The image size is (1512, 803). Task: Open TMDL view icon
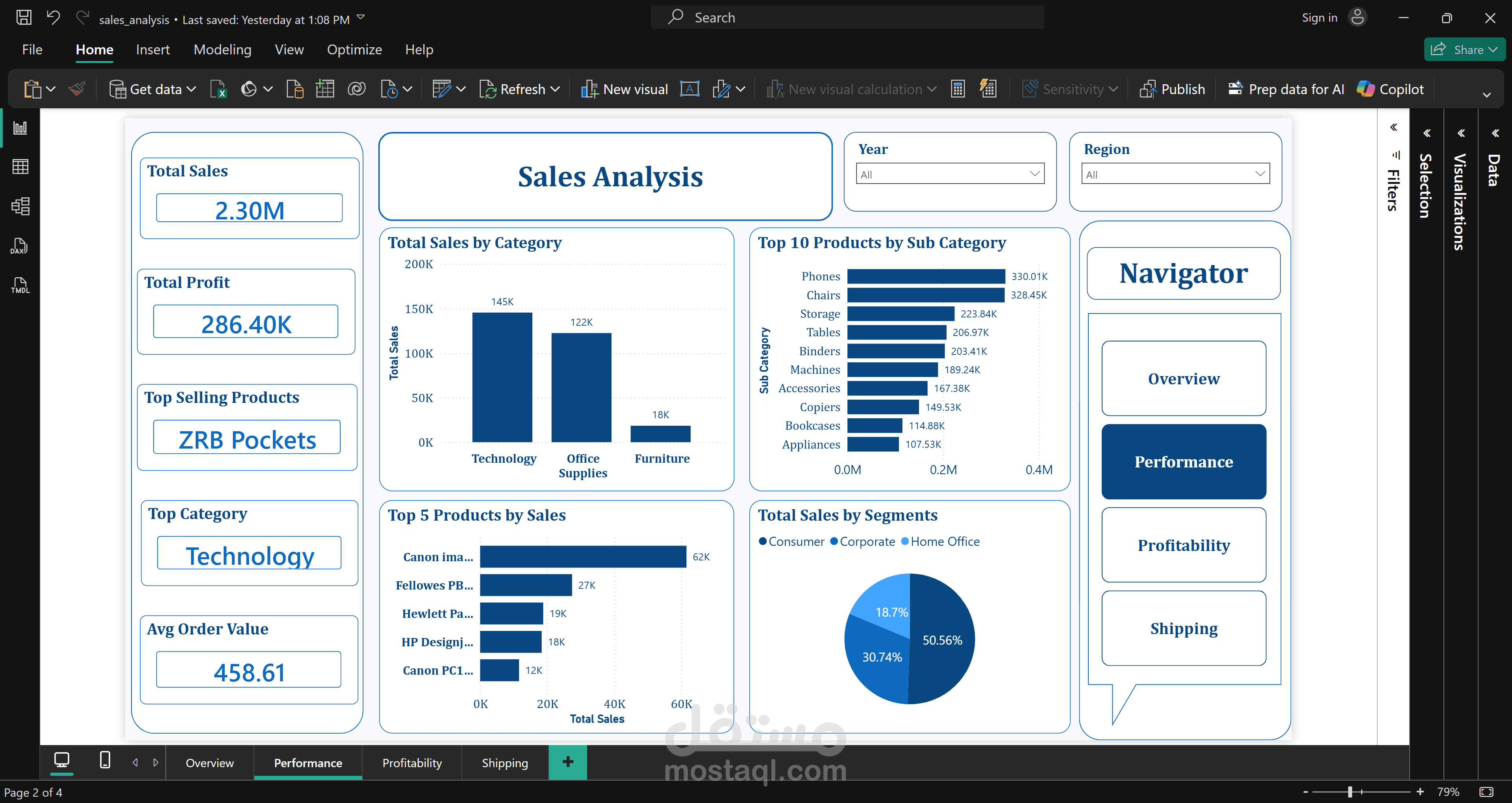coord(20,285)
